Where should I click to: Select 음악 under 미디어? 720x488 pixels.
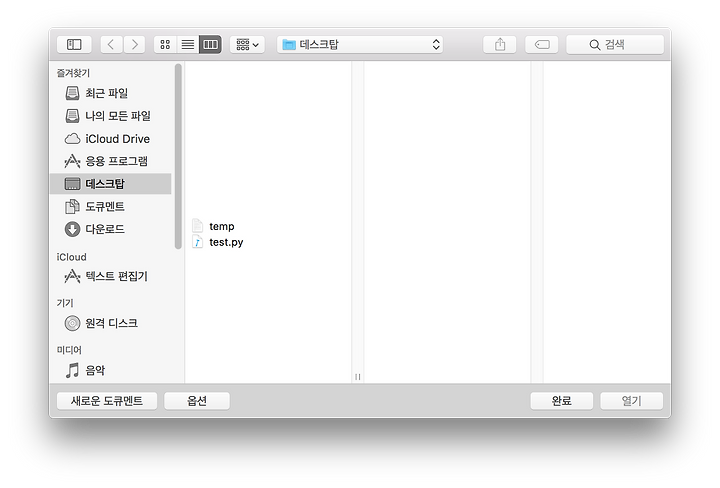click(111, 370)
